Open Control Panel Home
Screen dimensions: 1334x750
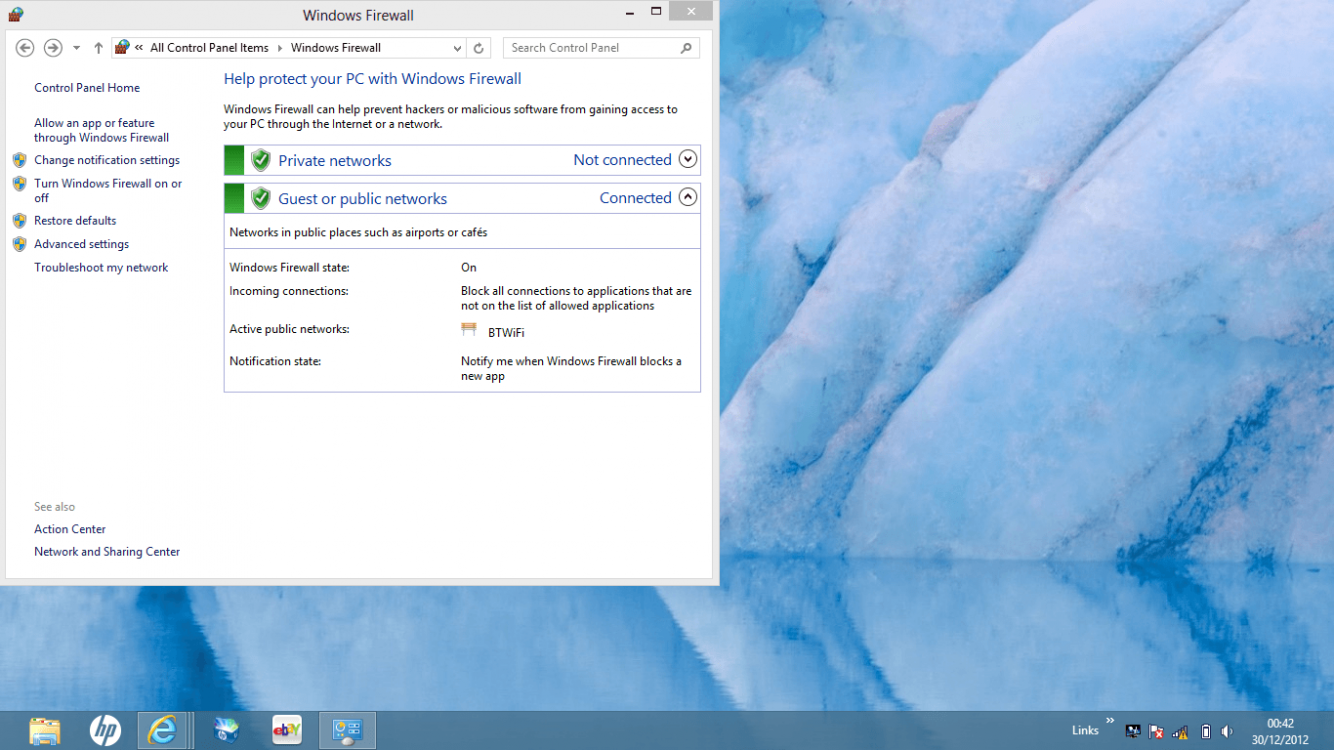click(x=87, y=88)
